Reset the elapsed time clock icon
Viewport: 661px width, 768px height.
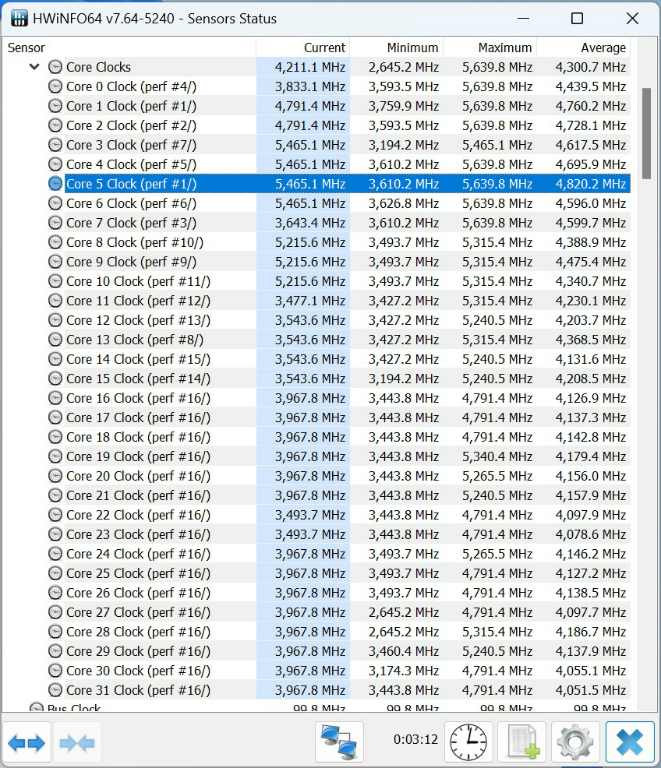468,742
